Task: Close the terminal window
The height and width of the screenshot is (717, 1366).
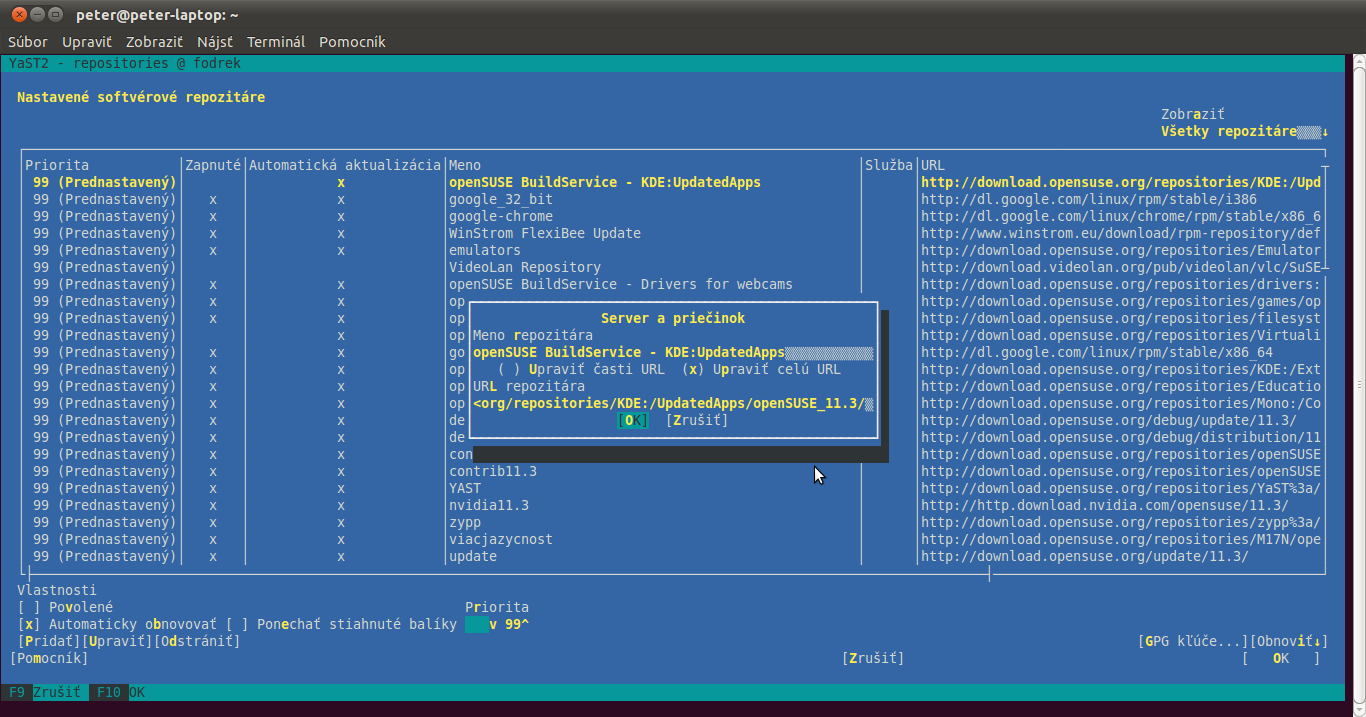Action: [x=19, y=15]
